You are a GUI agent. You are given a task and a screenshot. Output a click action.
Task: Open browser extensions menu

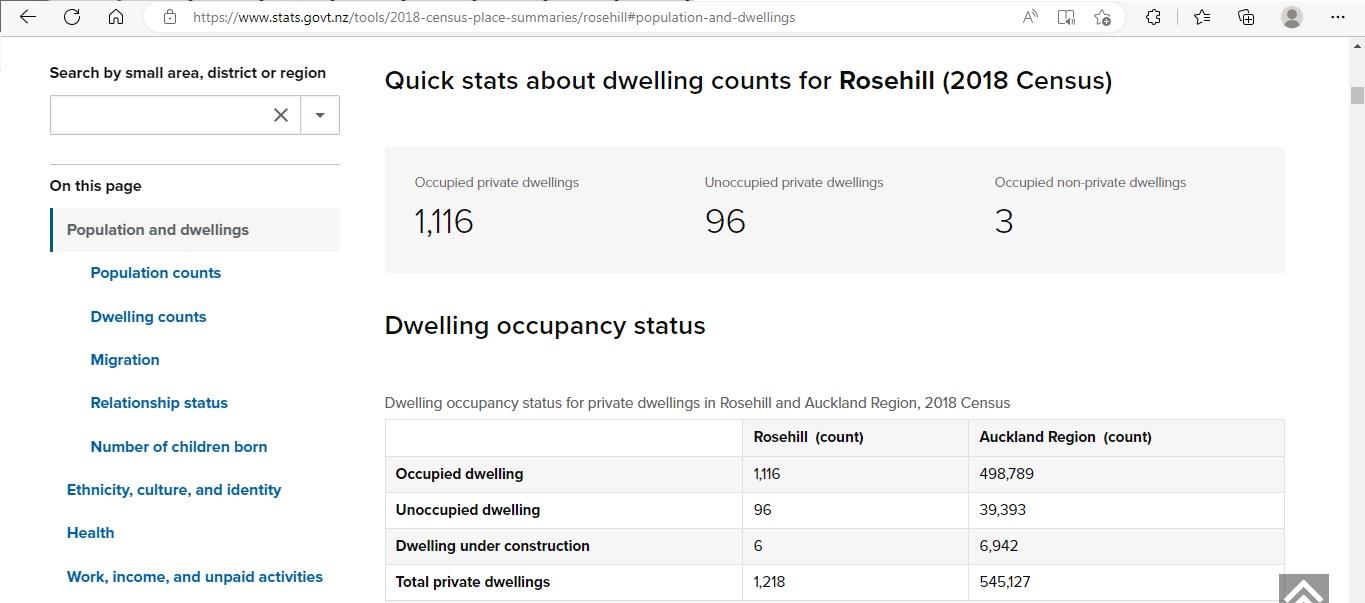pyautogui.click(x=1153, y=17)
